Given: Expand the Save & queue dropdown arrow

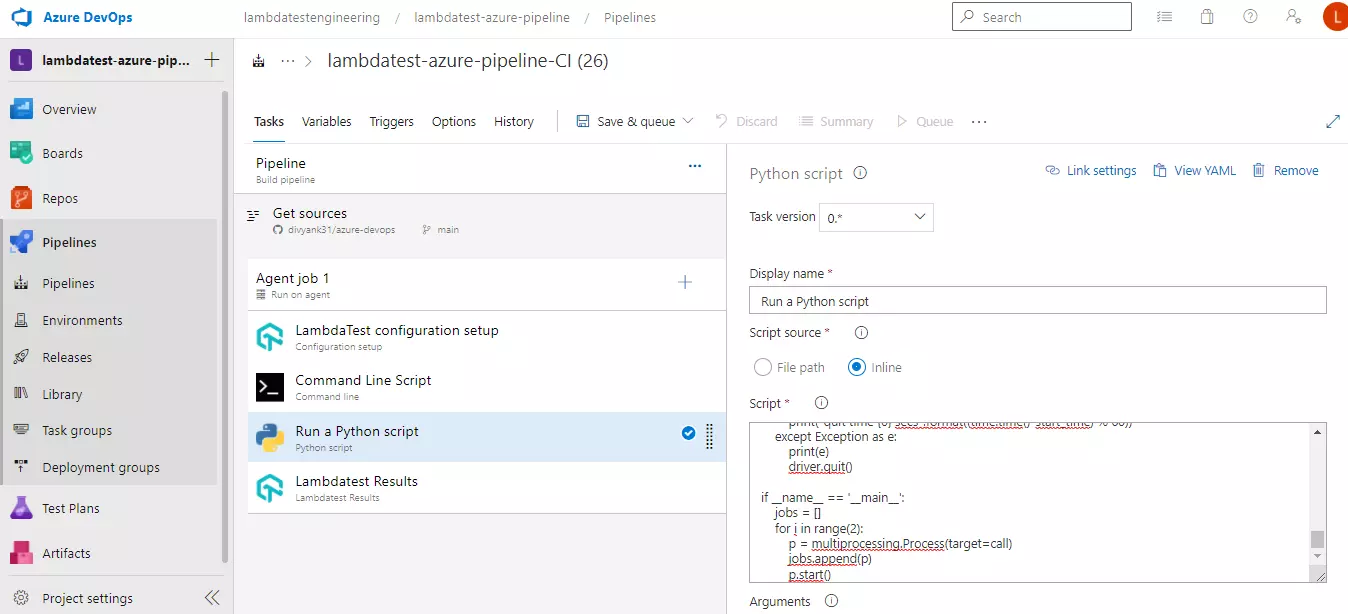Looking at the screenshot, I should pyautogui.click(x=689, y=120).
